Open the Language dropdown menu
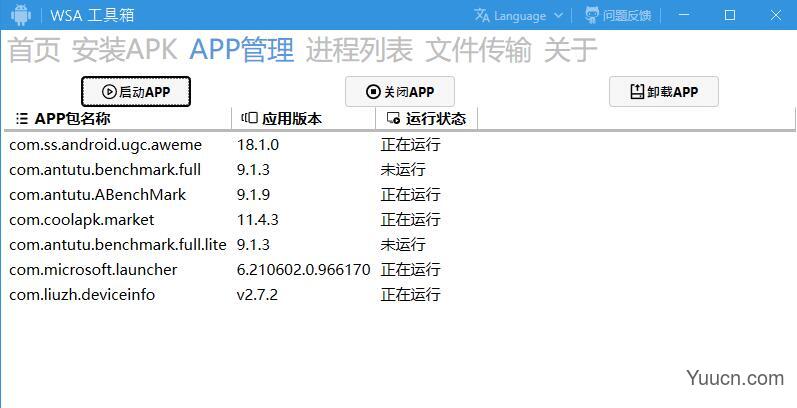This screenshot has height=408, width=797. click(519, 15)
